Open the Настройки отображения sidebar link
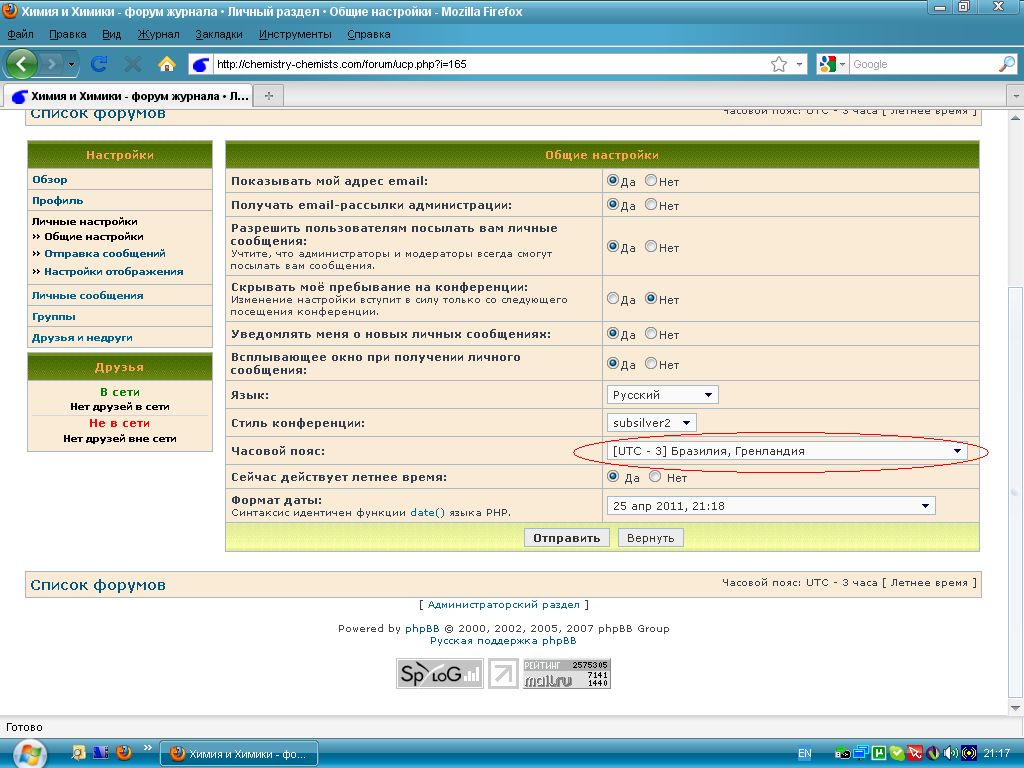Image resolution: width=1024 pixels, height=768 pixels. click(x=113, y=271)
